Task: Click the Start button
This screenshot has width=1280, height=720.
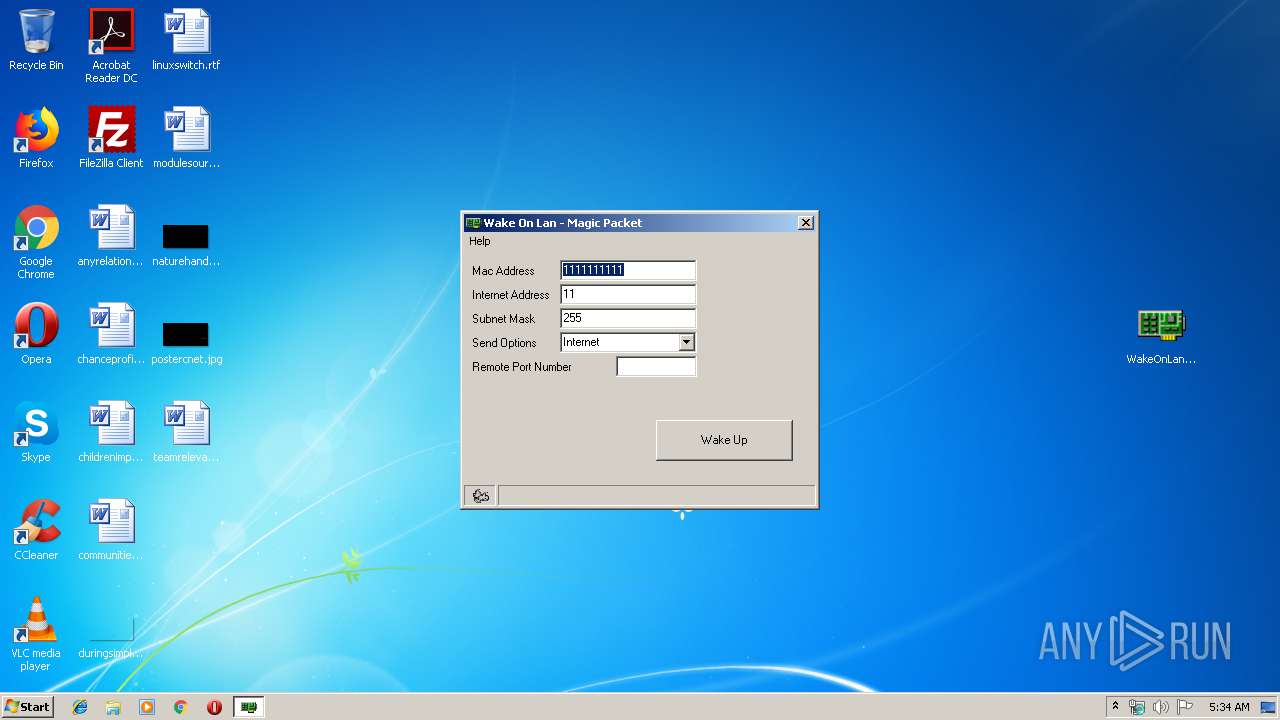Action: 28,707
